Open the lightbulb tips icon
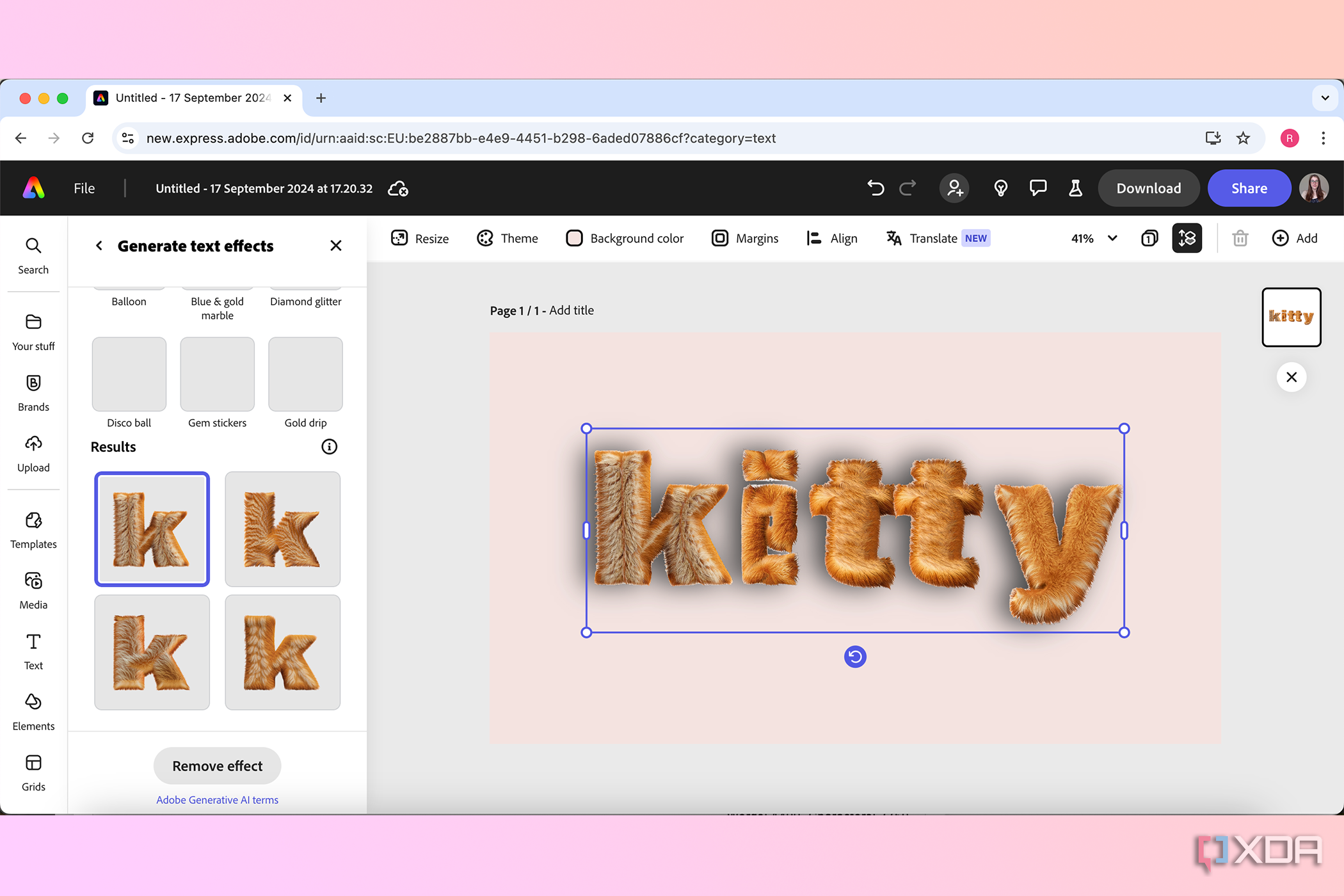1344x896 pixels. (x=1001, y=188)
